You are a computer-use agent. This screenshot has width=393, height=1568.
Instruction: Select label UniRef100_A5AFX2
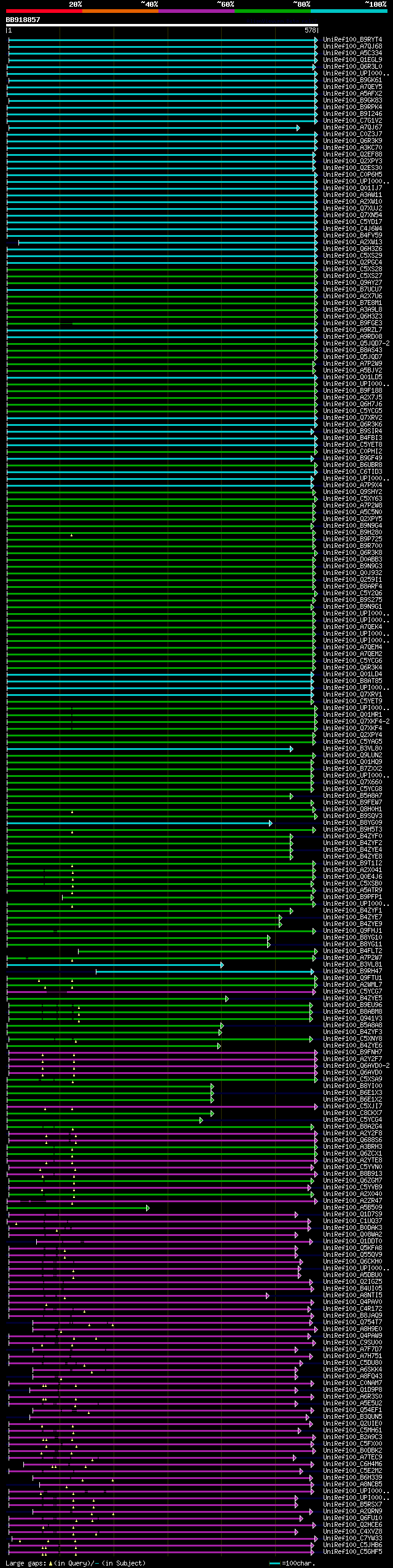point(352,94)
